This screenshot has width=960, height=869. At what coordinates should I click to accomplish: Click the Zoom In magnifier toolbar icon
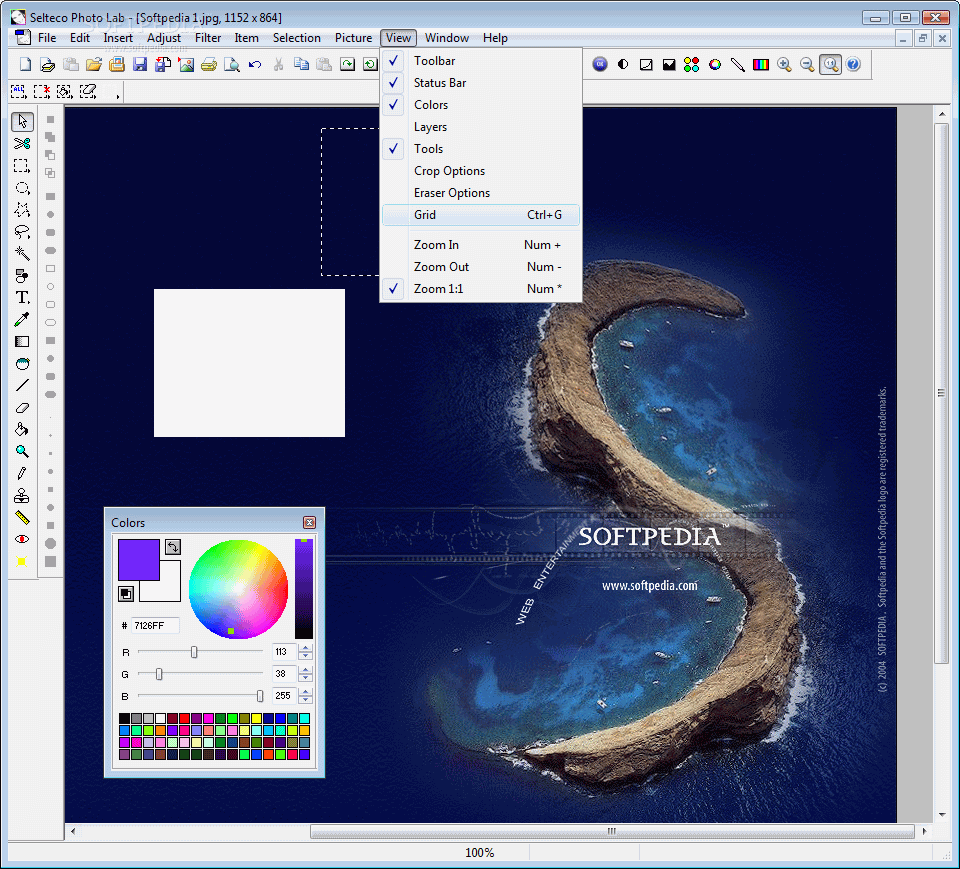point(784,64)
